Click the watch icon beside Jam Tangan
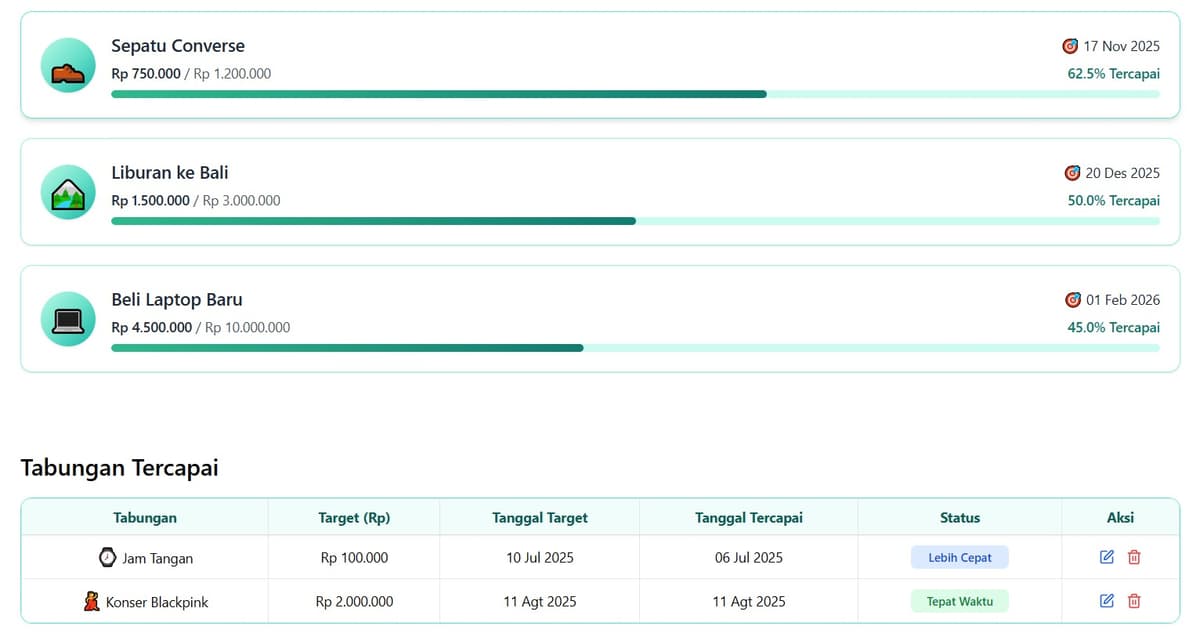Viewport: 1200px width, 634px height. tap(107, 557)
